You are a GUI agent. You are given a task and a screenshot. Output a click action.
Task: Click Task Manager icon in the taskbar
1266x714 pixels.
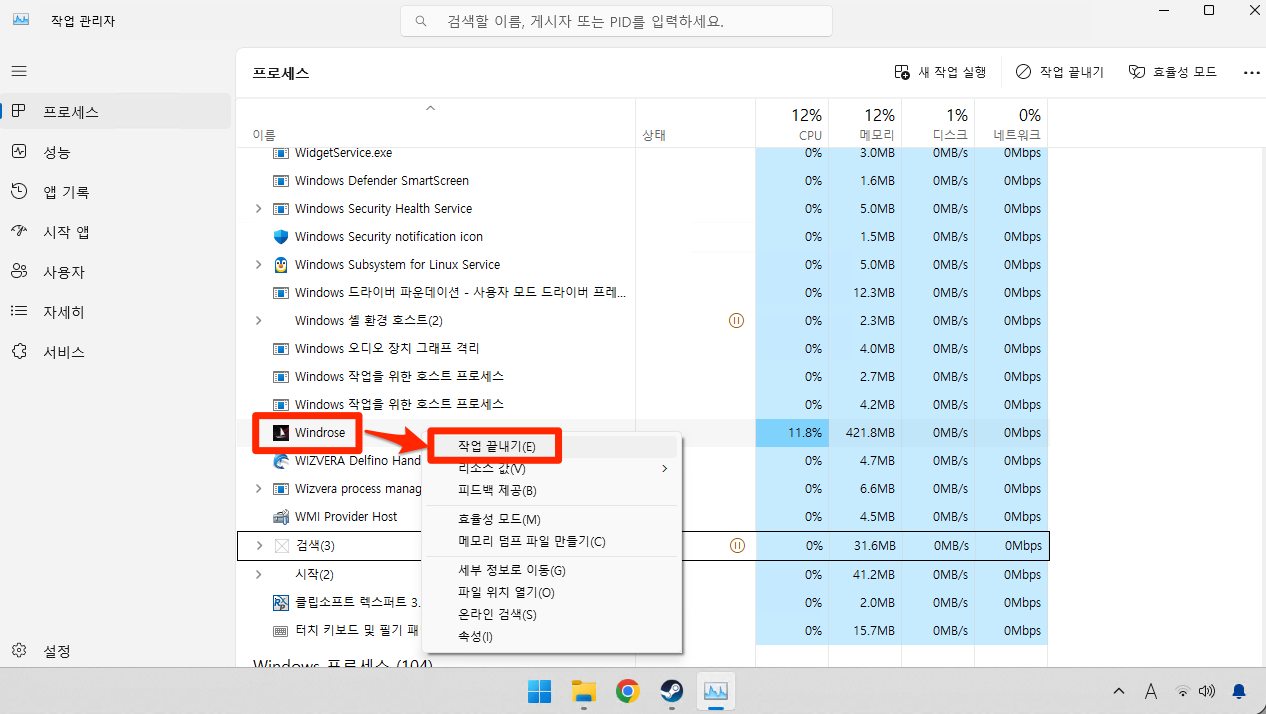tap(715, 691)
